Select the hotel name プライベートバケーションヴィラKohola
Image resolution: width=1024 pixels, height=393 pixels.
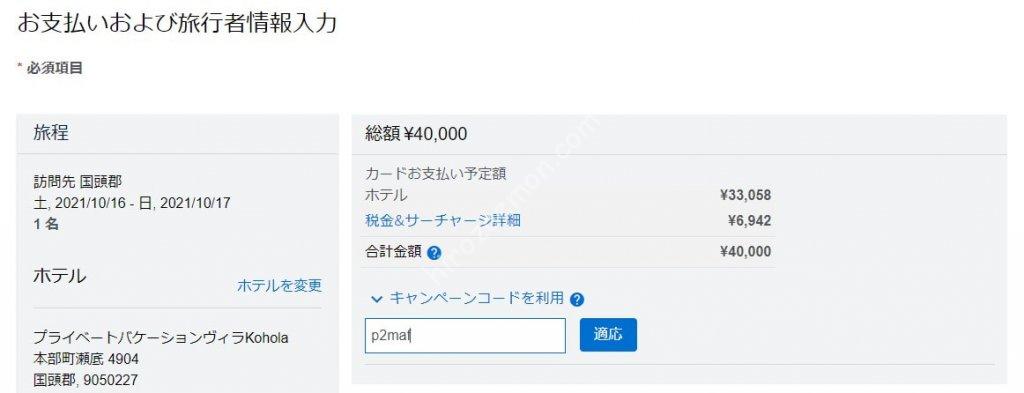click(x=161, y=338)
